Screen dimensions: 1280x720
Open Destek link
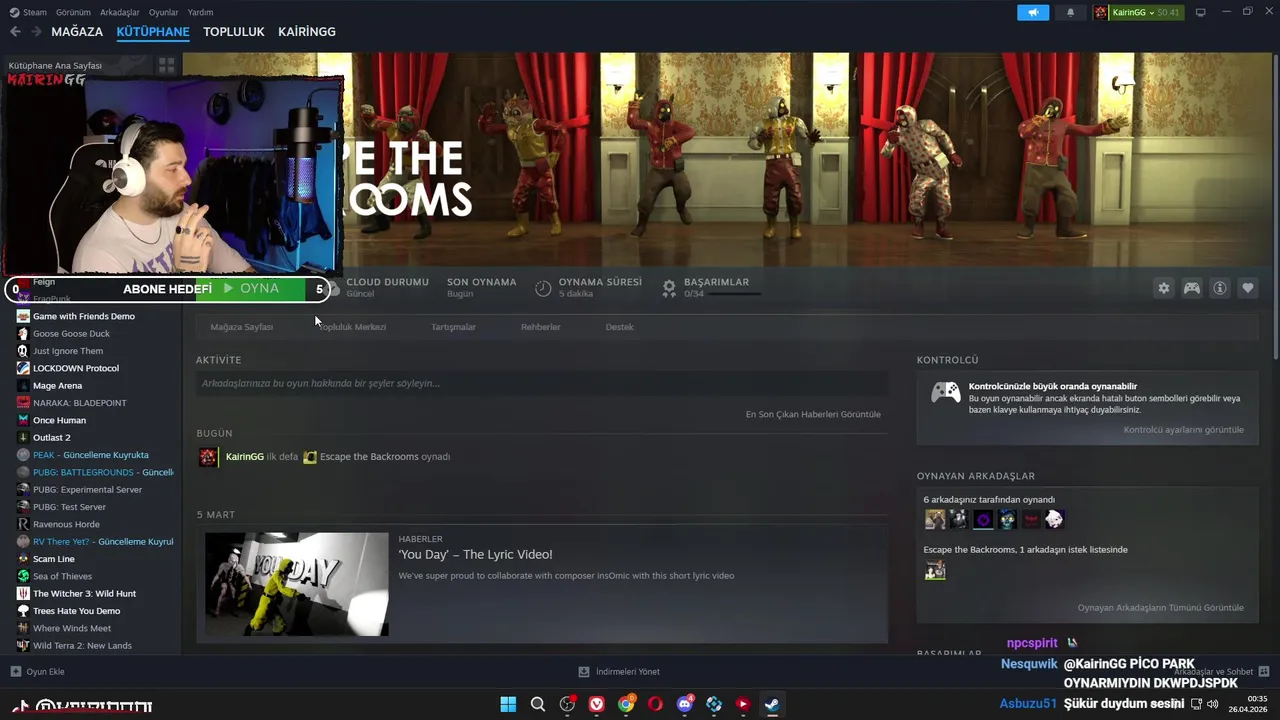[619, 327]
